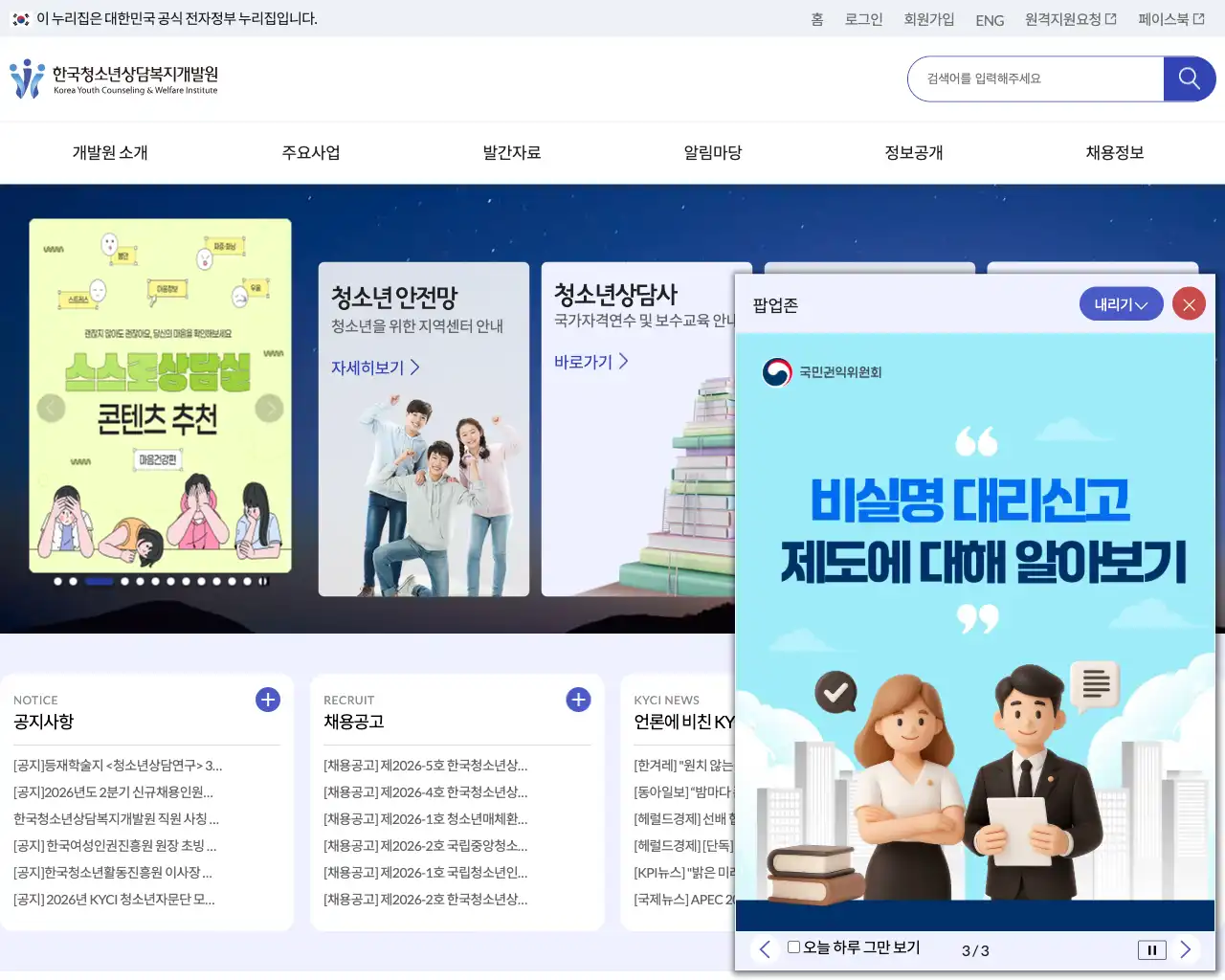Open 정보공개 menu

click(x=914, y=153)
